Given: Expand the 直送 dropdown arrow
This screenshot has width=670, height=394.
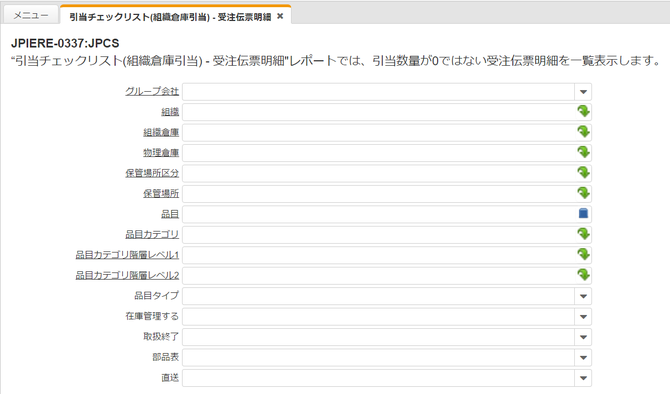Looking at the screenshot, I should [583, 378].
